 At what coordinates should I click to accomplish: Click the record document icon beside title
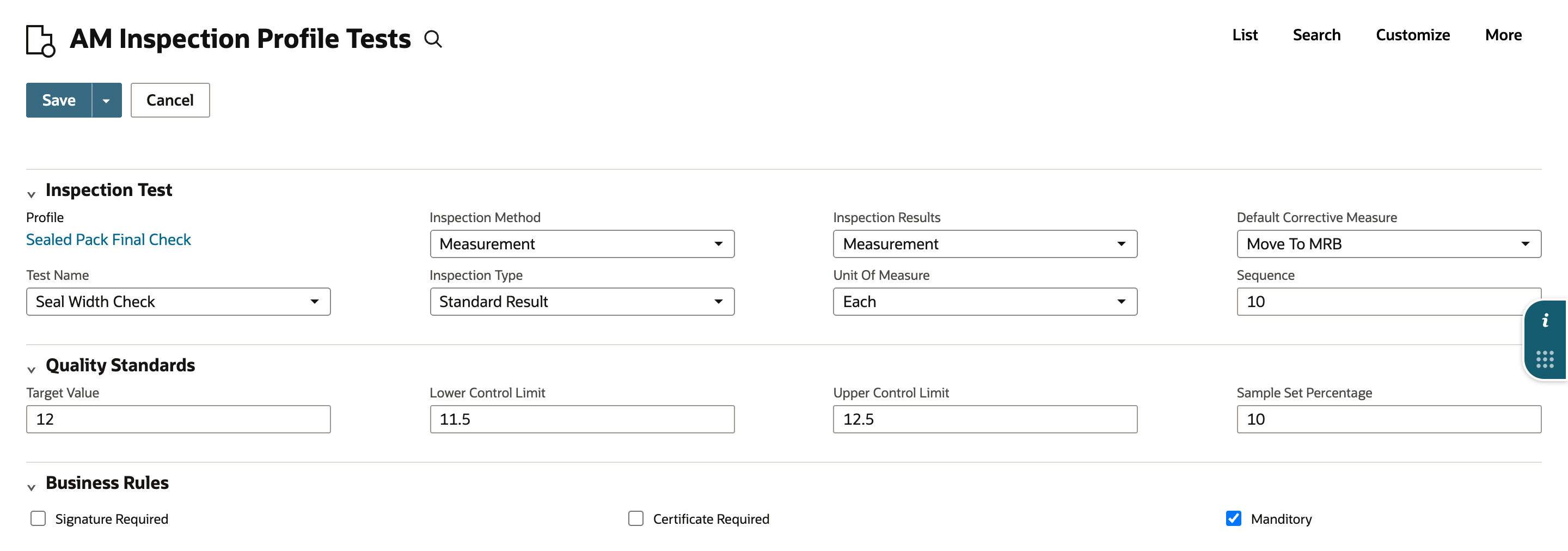41,41
